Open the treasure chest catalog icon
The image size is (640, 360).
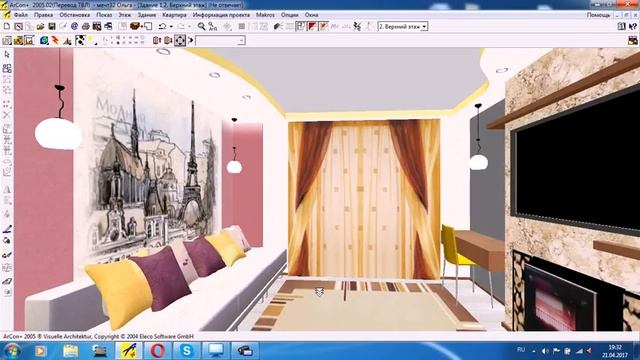[x=135, y=26]
